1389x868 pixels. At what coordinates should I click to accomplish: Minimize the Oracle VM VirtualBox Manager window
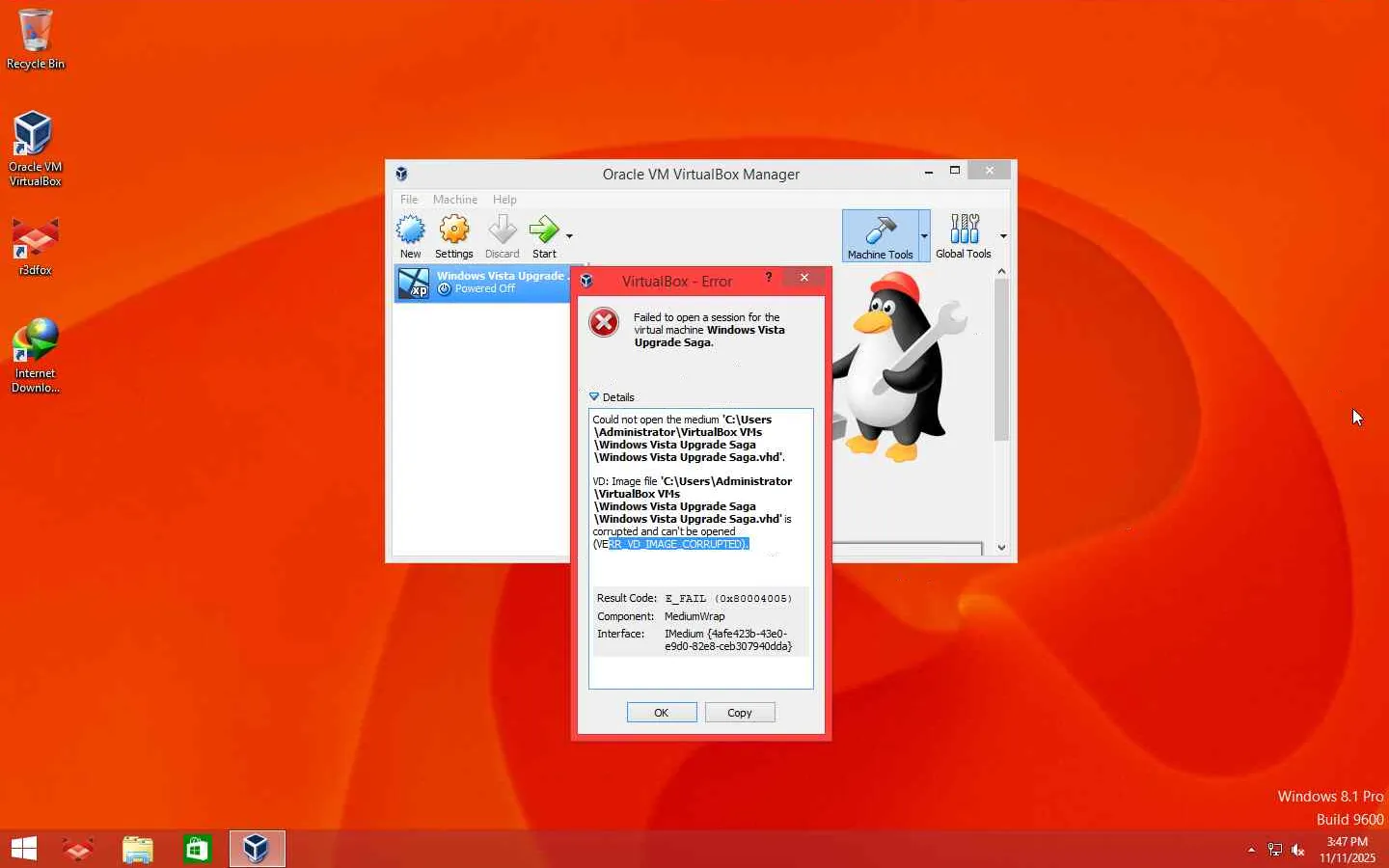[928, 172]
